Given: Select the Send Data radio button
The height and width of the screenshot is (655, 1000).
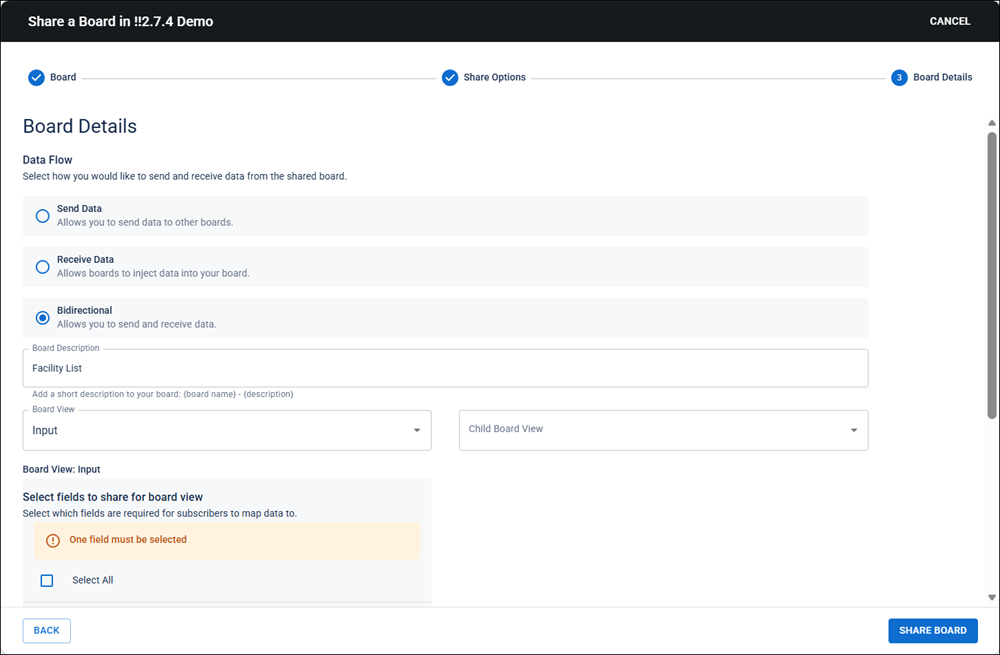Looking at the screenshot, I should [43, 216].
